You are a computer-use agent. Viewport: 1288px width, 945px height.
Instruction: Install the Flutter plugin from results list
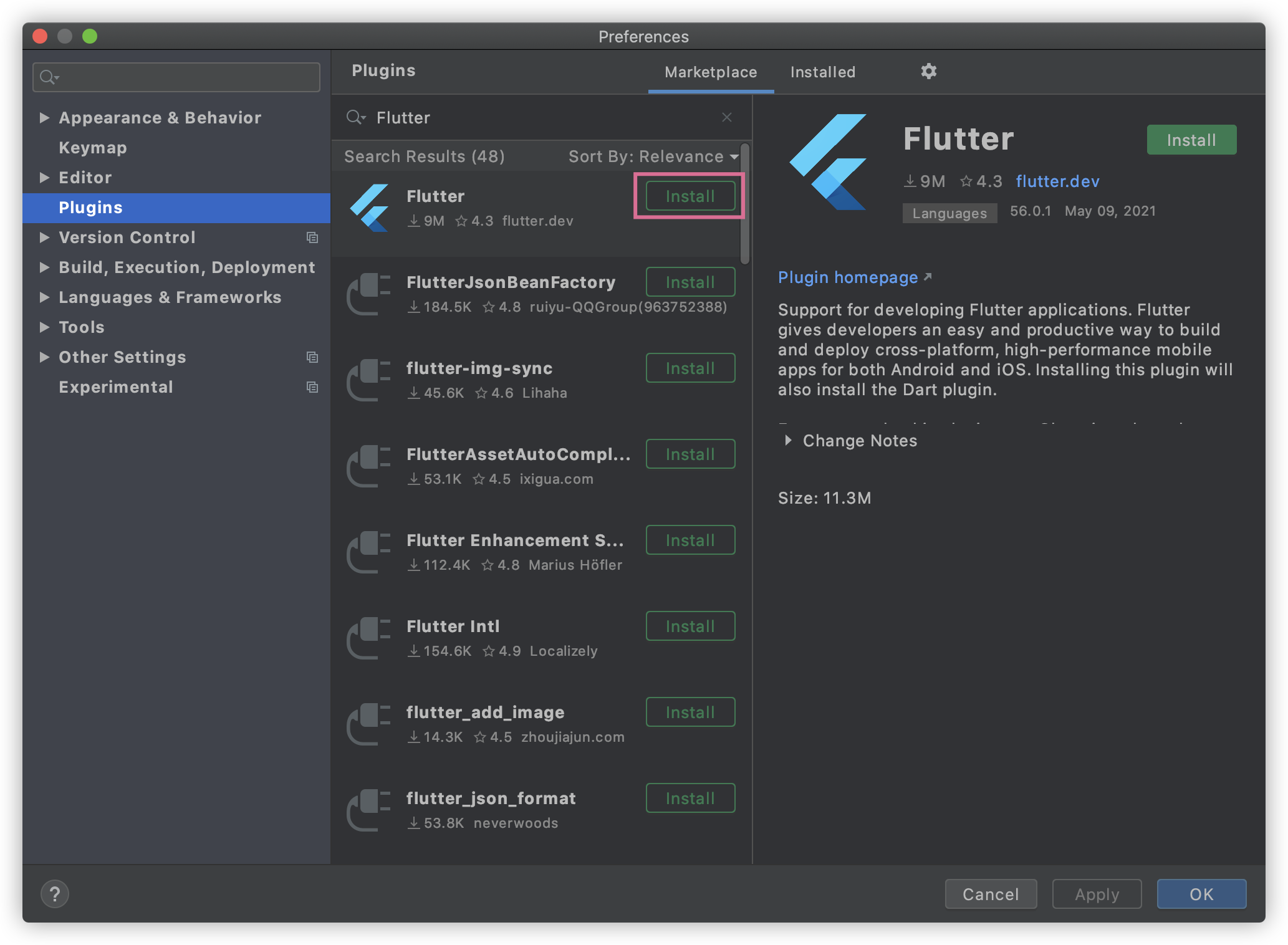[690, 196]
